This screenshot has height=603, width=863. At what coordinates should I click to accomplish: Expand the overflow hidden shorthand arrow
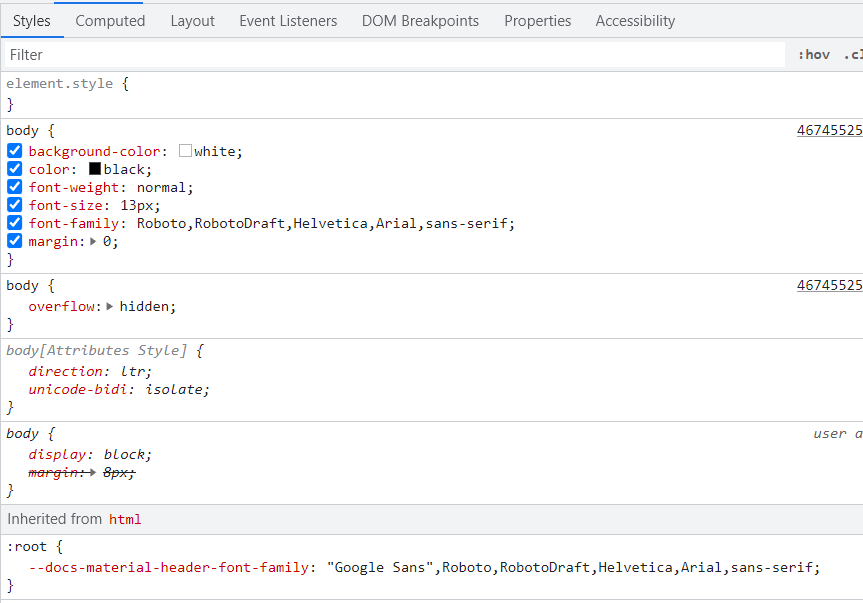tap(110, 307)
